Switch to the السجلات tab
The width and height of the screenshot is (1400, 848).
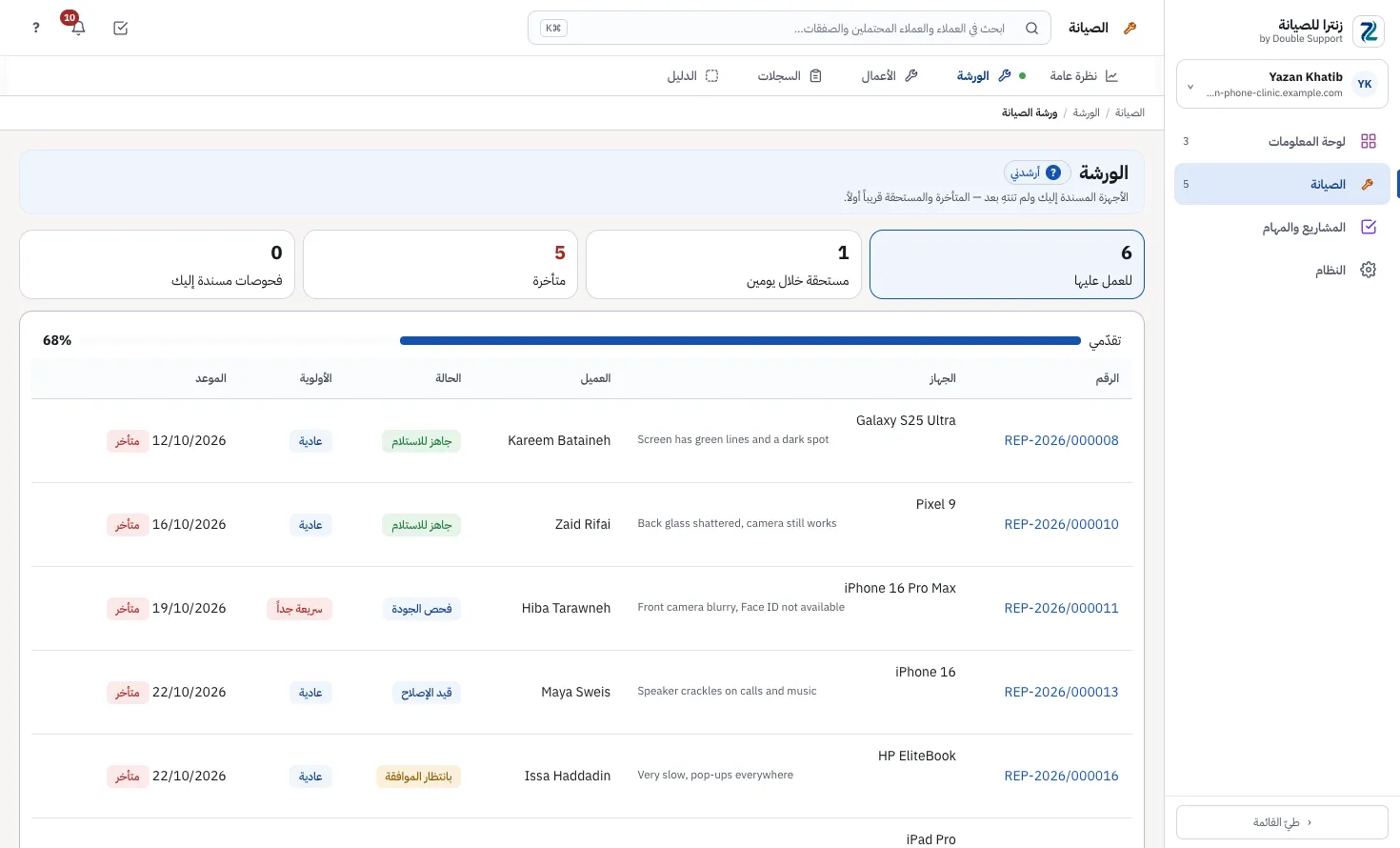[790, 75]
